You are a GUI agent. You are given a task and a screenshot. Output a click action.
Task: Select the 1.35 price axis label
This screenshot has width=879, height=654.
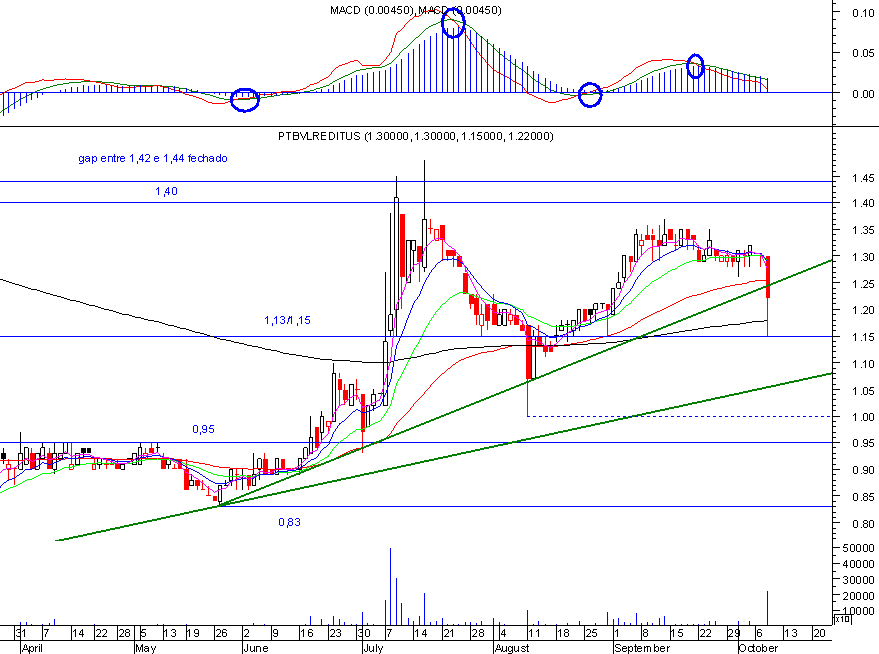[x=863, y=230]
